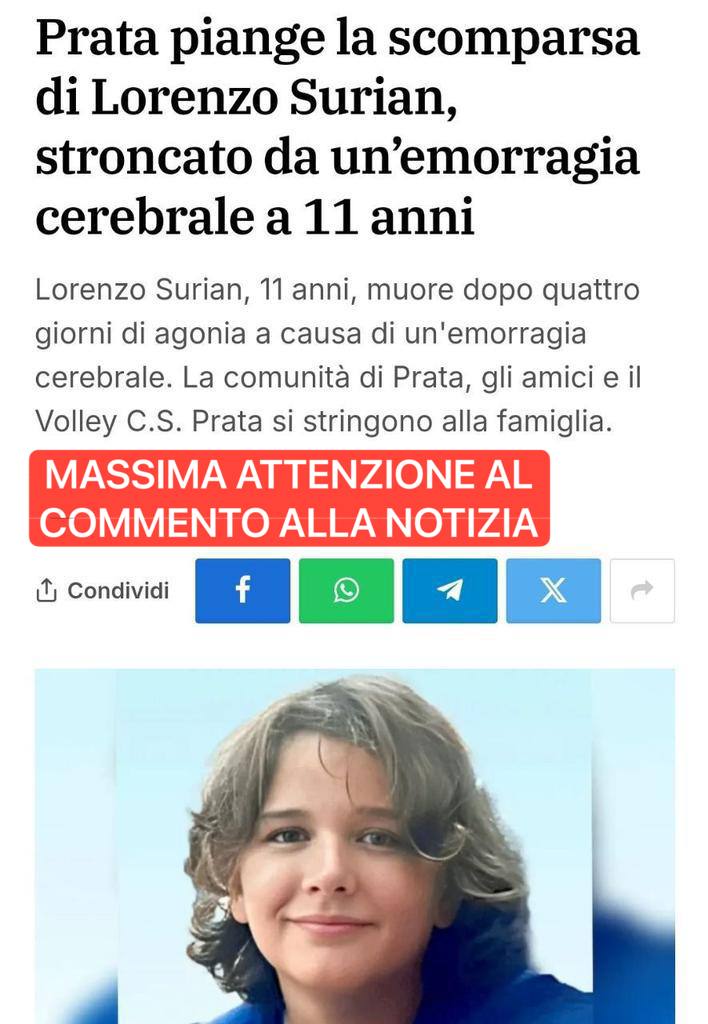Click 'gli amici e il' in the summary
This screenshot has height=1024, width=708.
(x=562, y=377)
